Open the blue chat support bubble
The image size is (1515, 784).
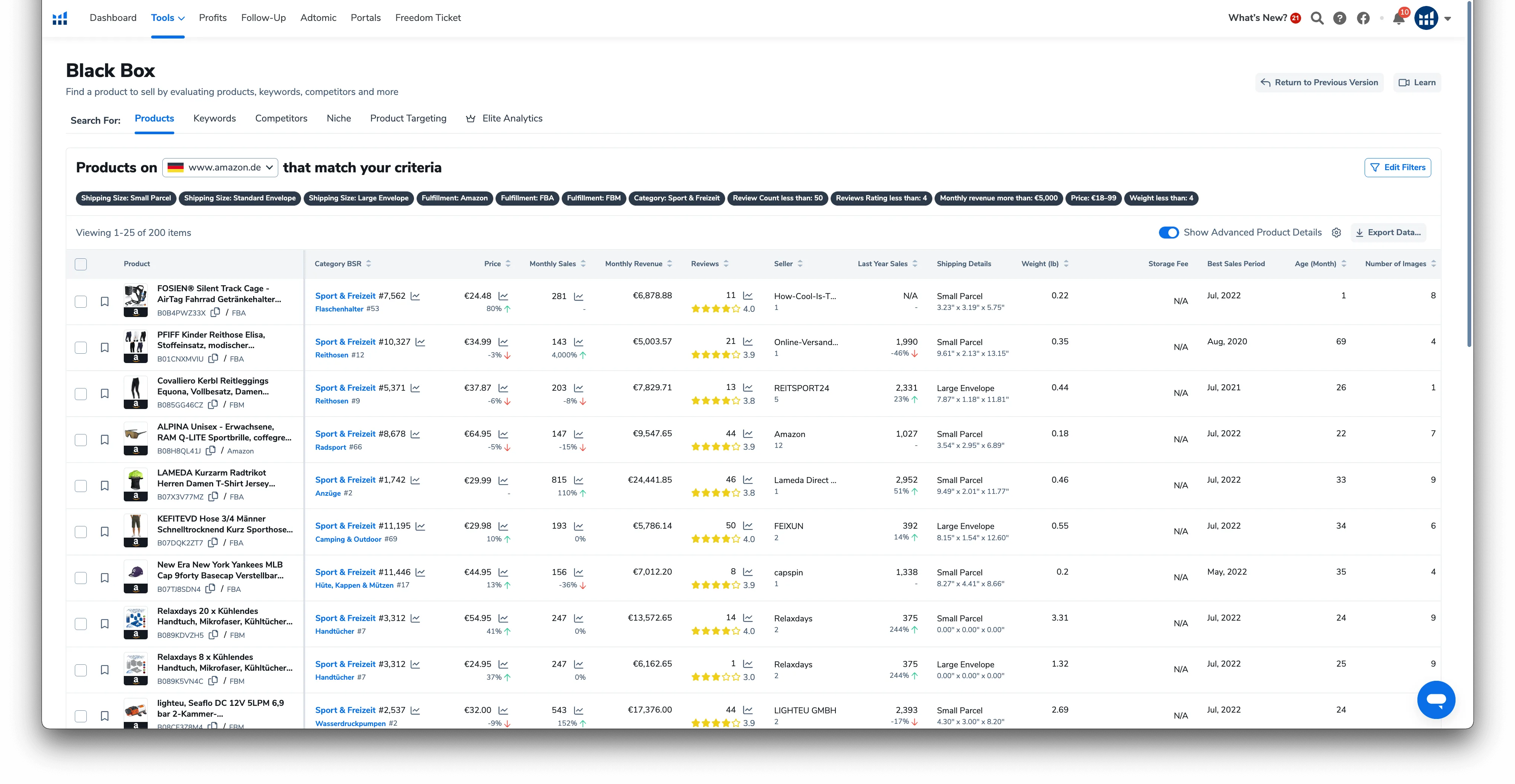1436,699
